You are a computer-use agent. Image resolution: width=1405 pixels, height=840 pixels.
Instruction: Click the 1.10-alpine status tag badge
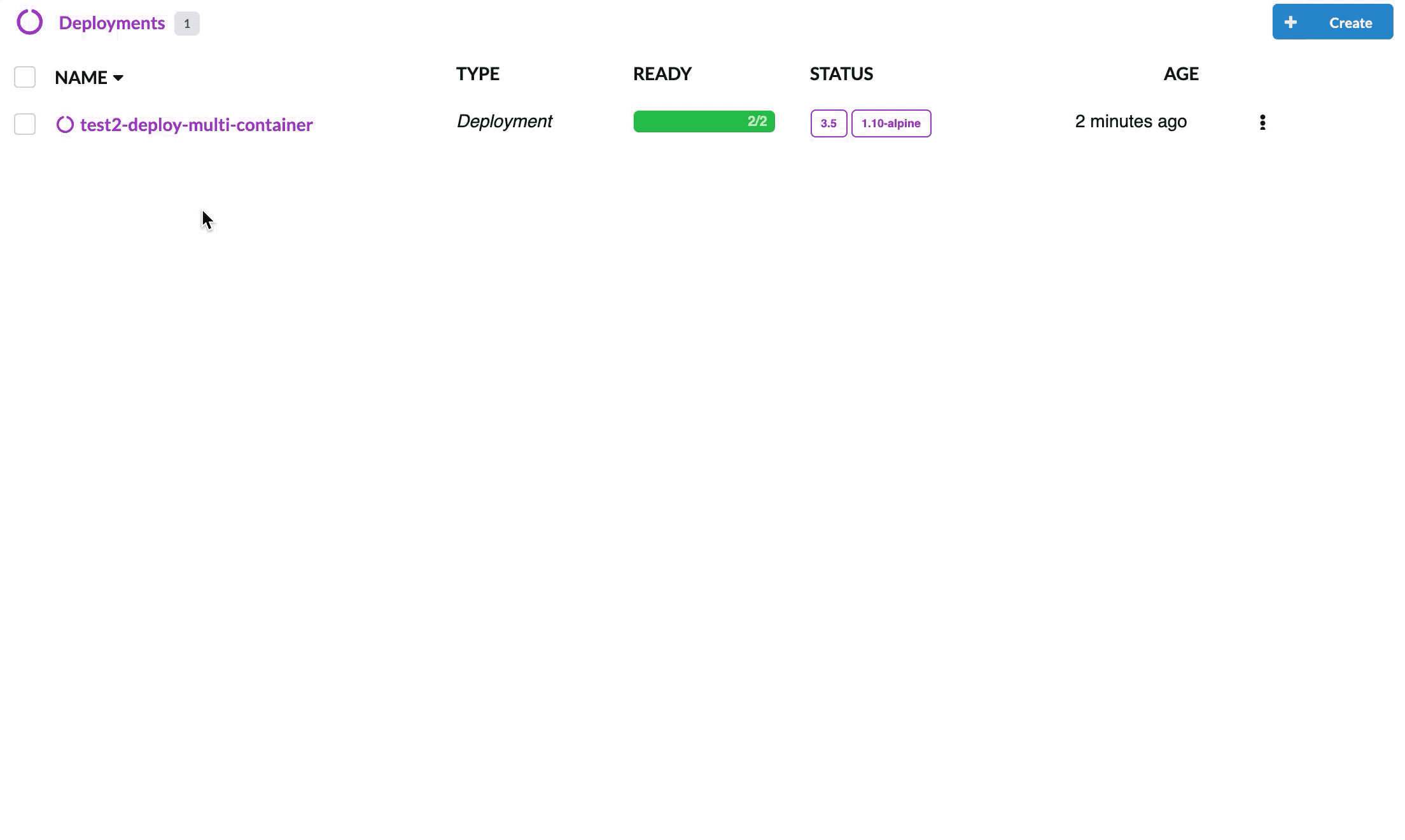[890, 122]
